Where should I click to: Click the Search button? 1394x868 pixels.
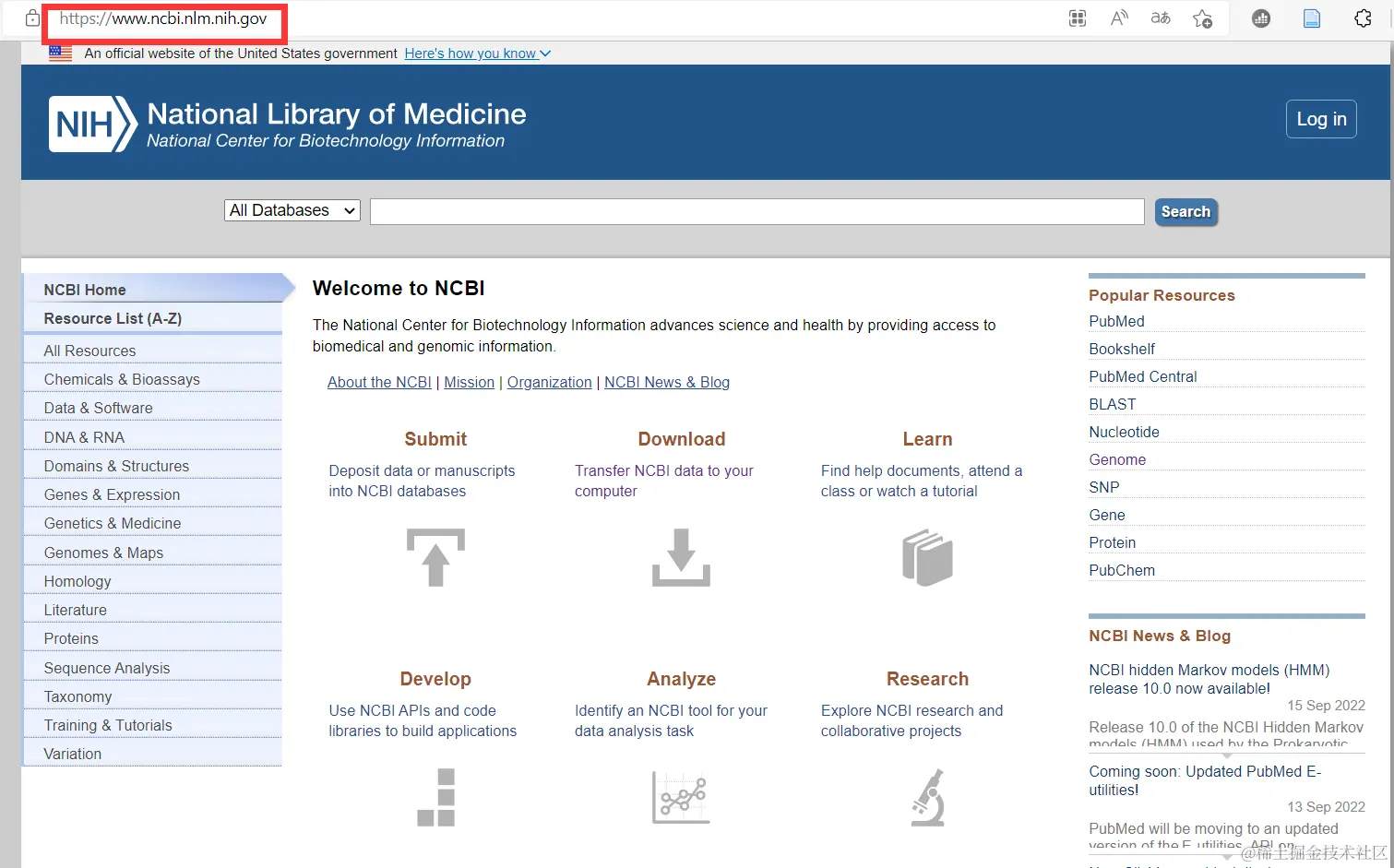coord(1185,211)
